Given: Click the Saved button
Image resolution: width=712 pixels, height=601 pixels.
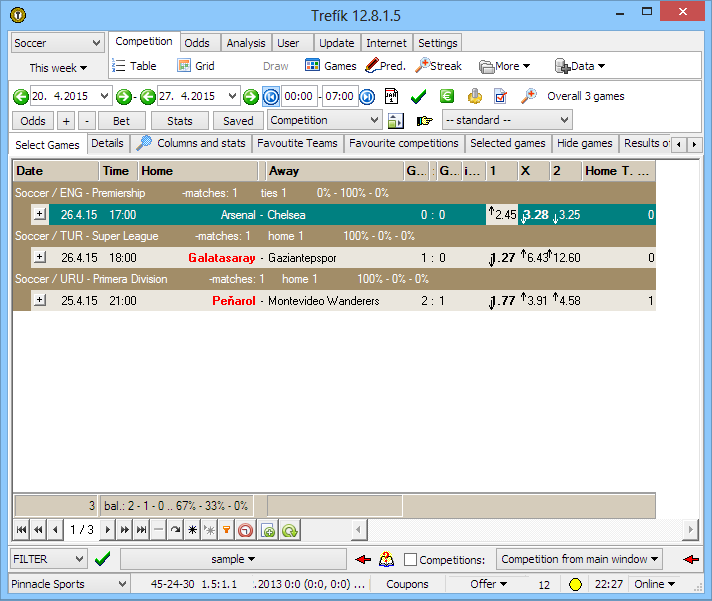Looking at the screenshot, I should (x=238, y=121).
